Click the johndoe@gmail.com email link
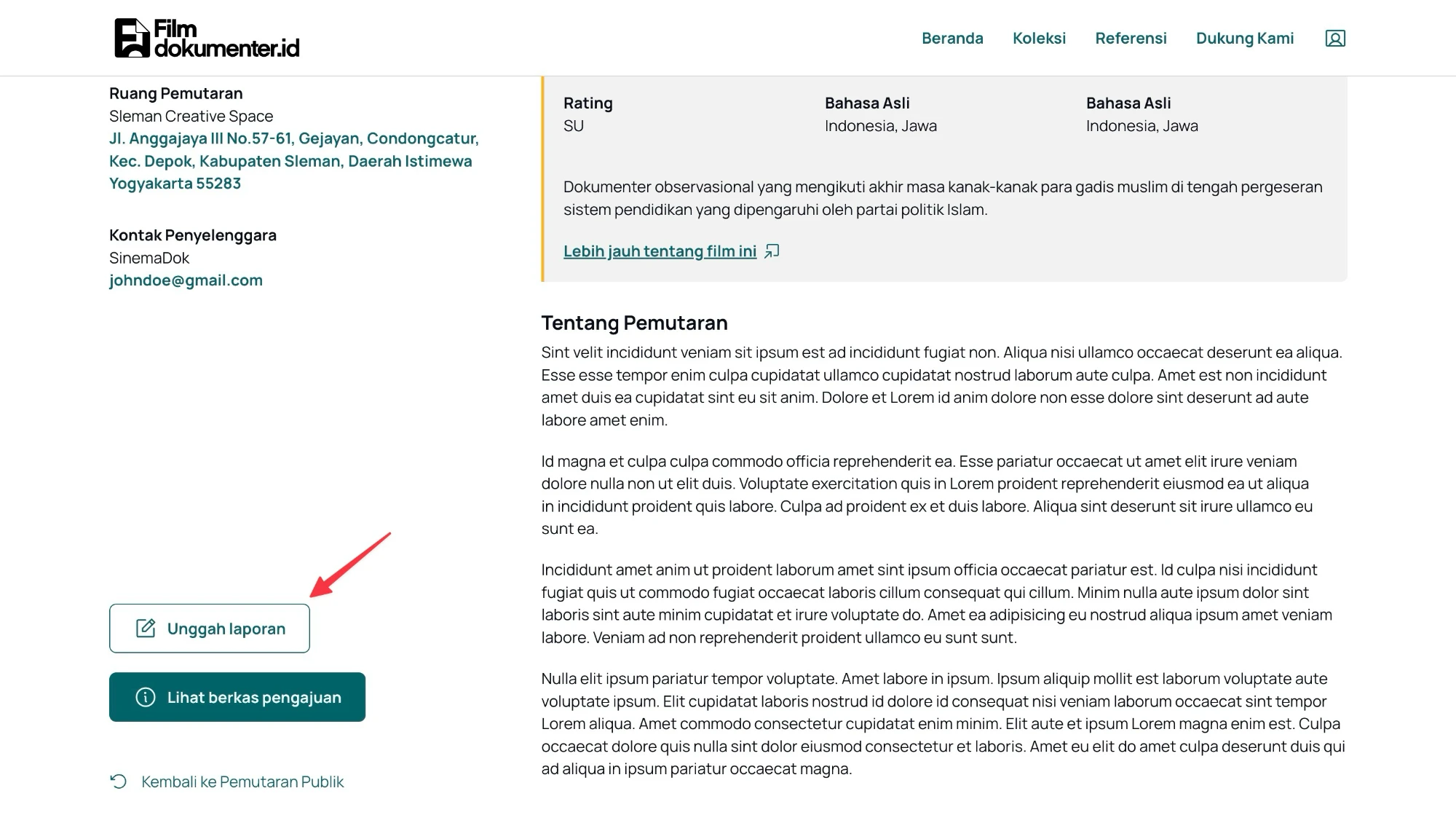The width and height of the screenshot is (1456, 823). [186, 280]
